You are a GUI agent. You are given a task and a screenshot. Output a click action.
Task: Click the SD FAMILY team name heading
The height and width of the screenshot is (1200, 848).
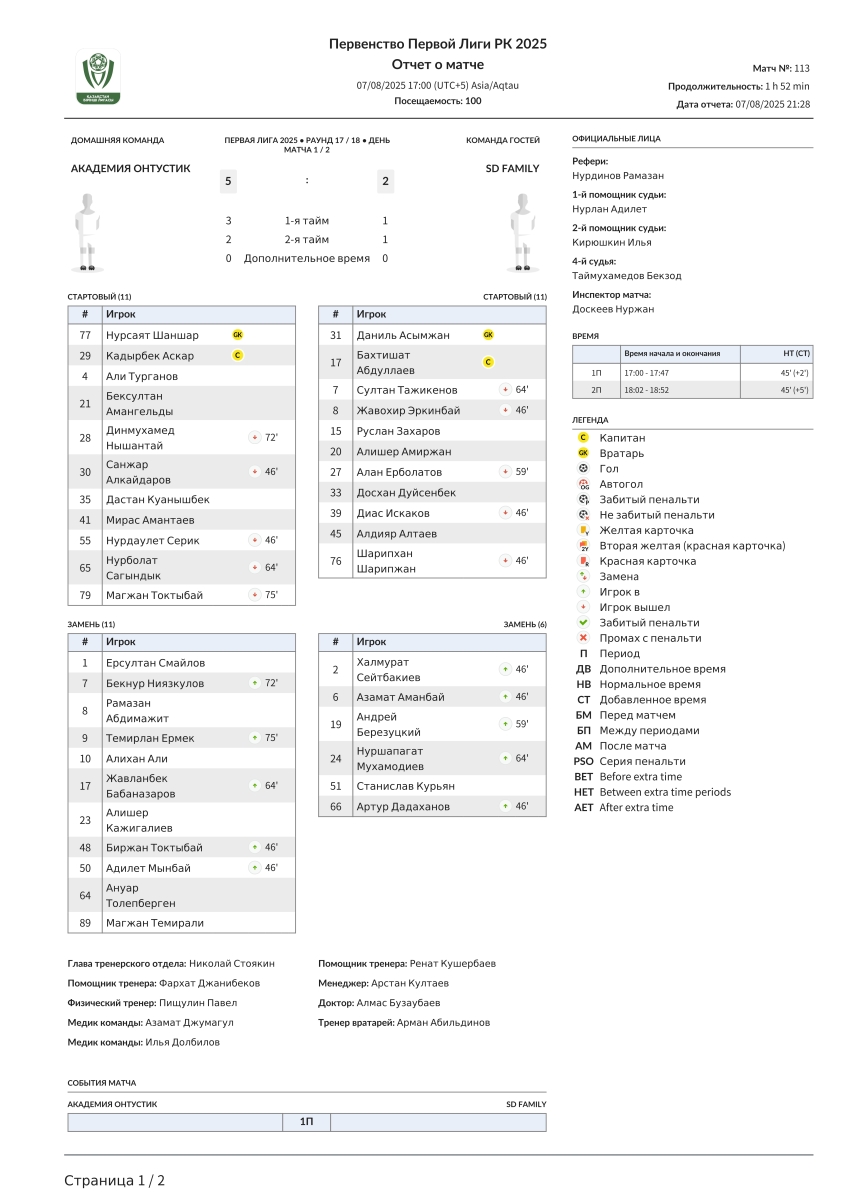click(512, 169)
